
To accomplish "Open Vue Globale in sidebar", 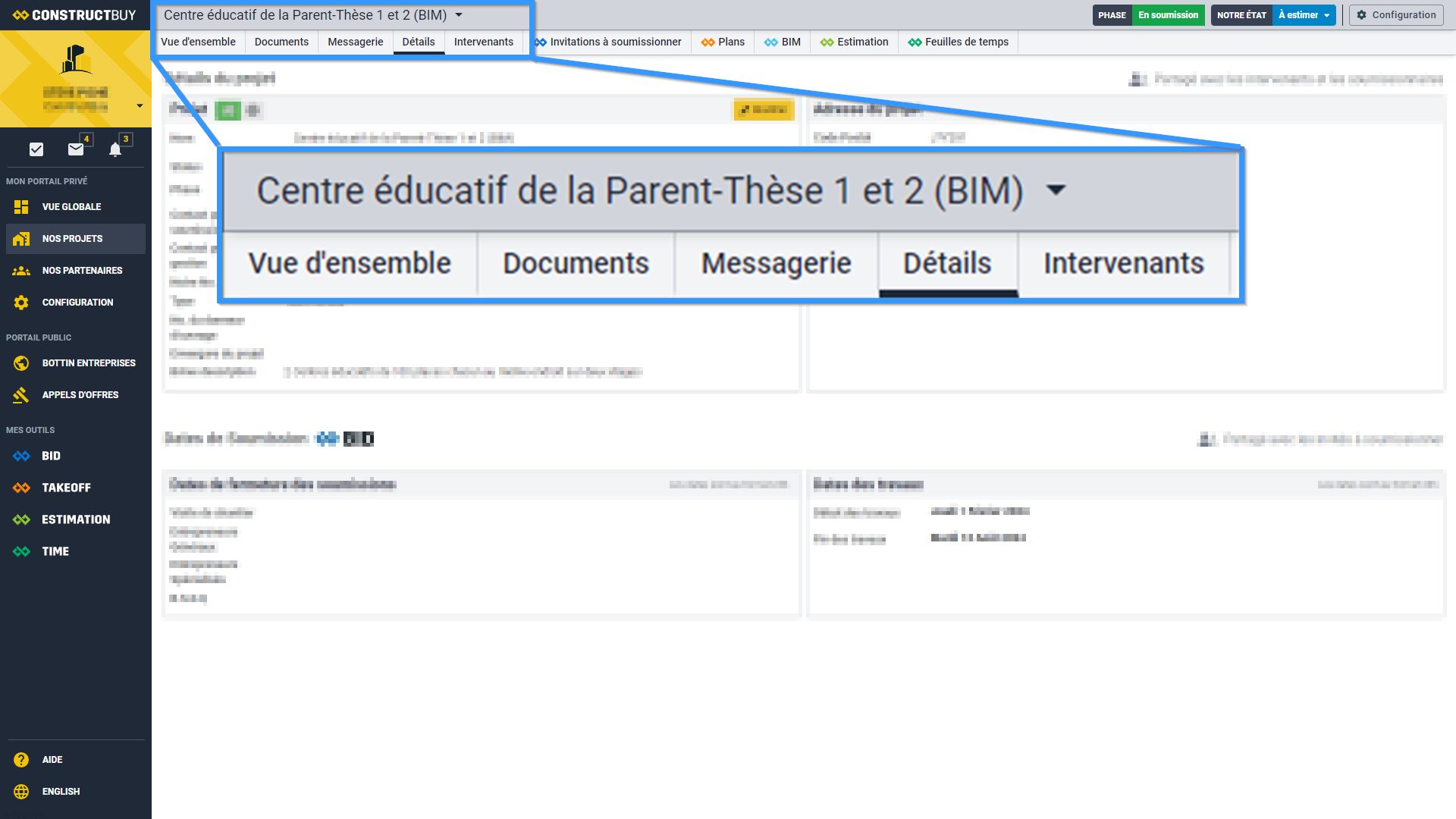I will (x=71, y=206).
